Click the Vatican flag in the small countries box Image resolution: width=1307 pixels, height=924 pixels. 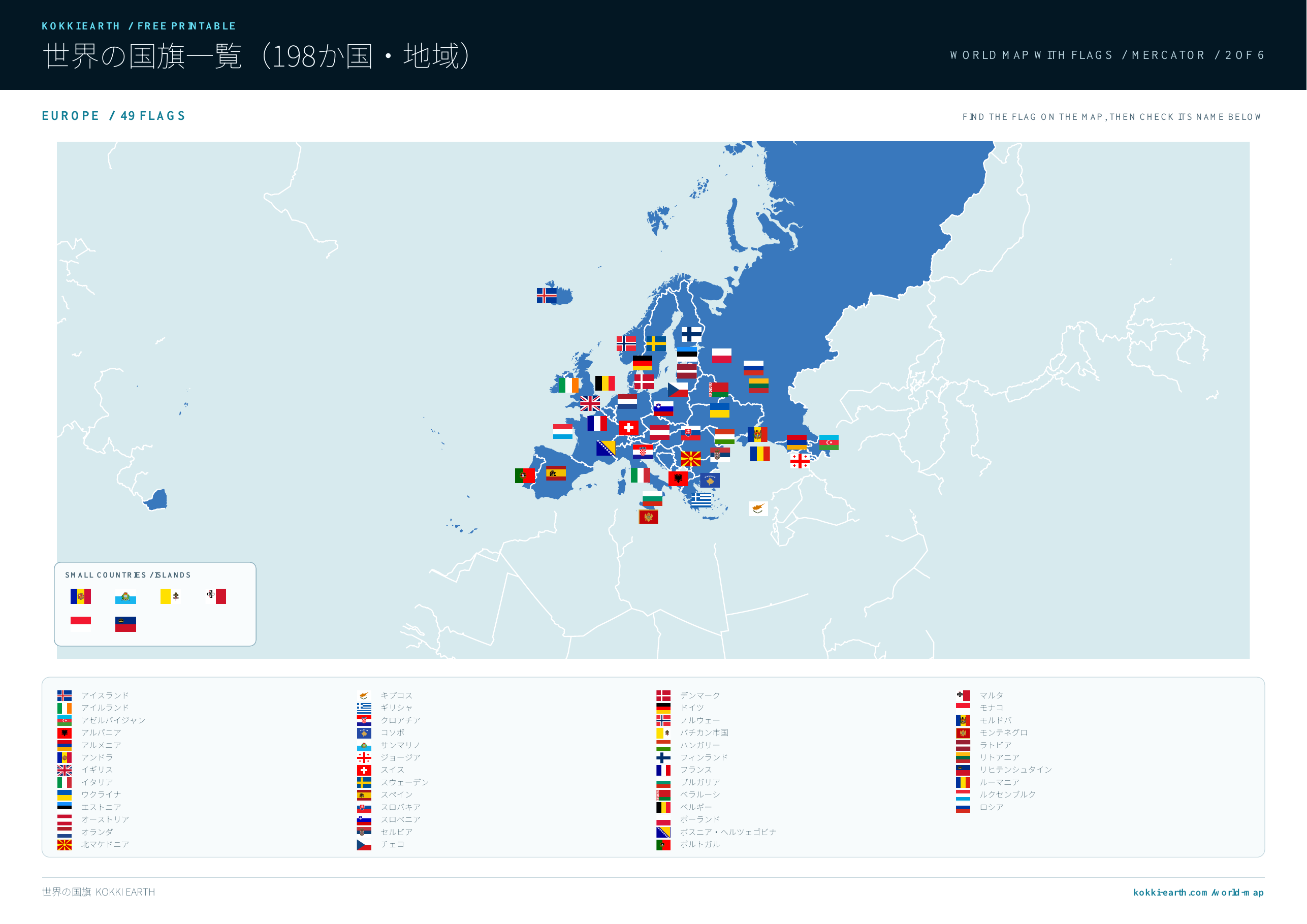click(171, 596)
